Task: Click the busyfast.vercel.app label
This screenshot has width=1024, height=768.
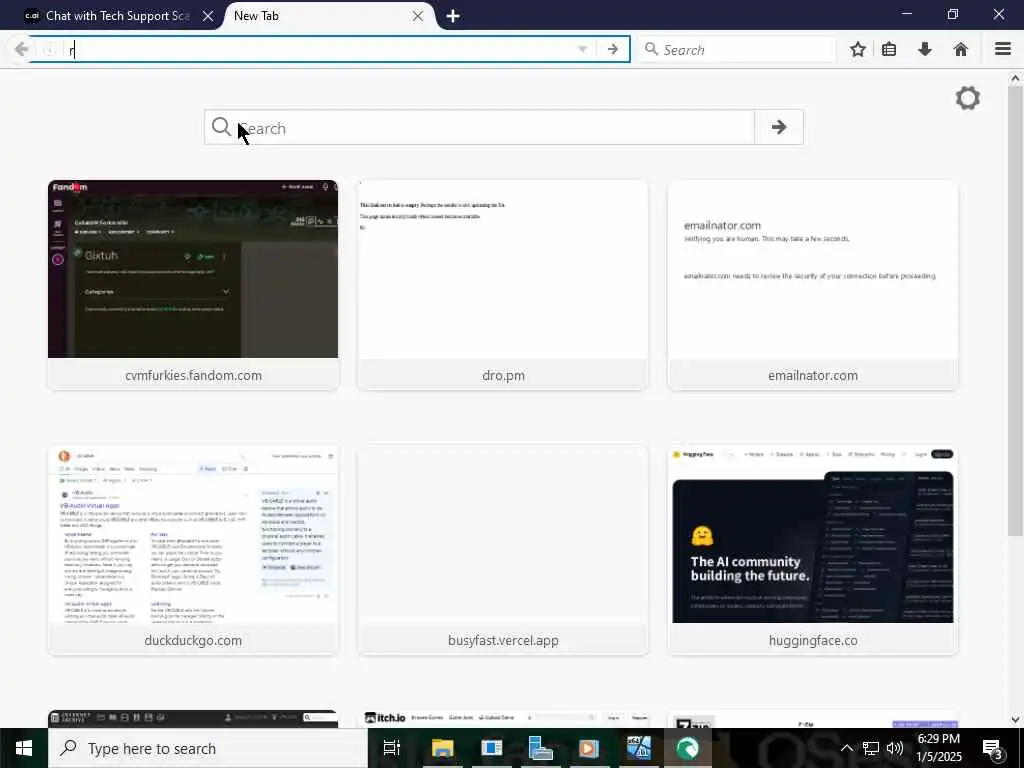Action: point(503,641)
